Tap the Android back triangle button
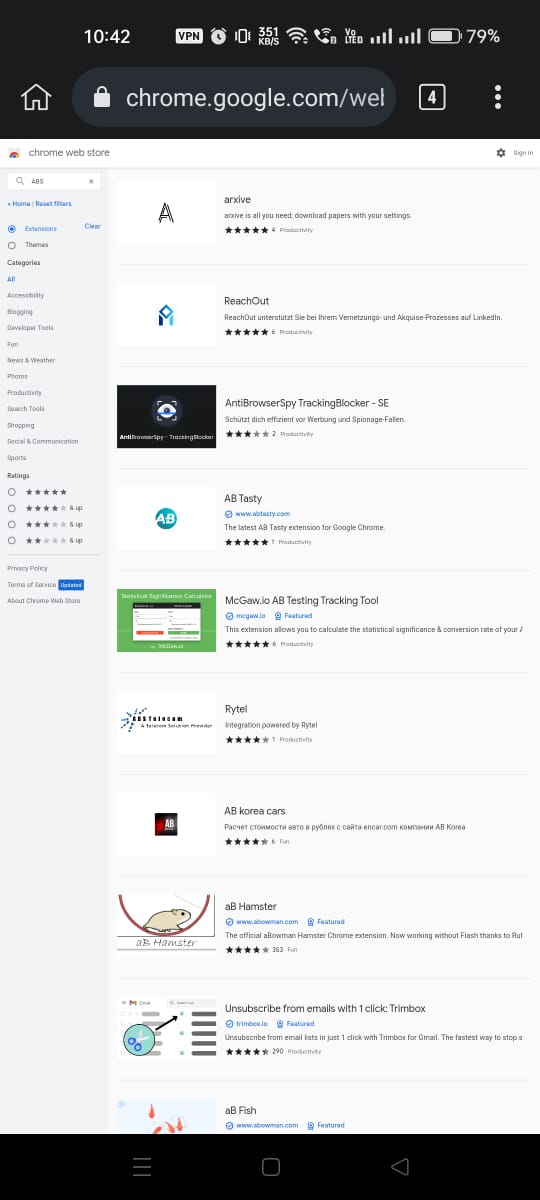Image resolution: width=540 pixels, height=1200 pixels. point(400,1167)
